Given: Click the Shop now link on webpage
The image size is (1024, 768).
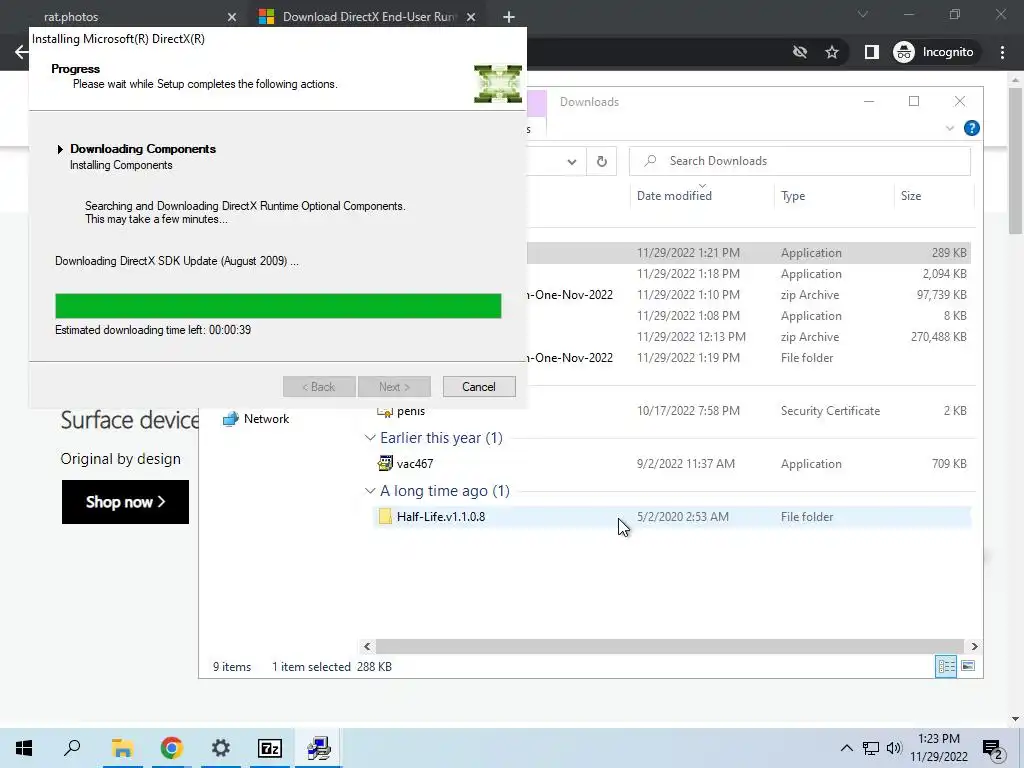Looking at the screenshot, I should [125, 502].
